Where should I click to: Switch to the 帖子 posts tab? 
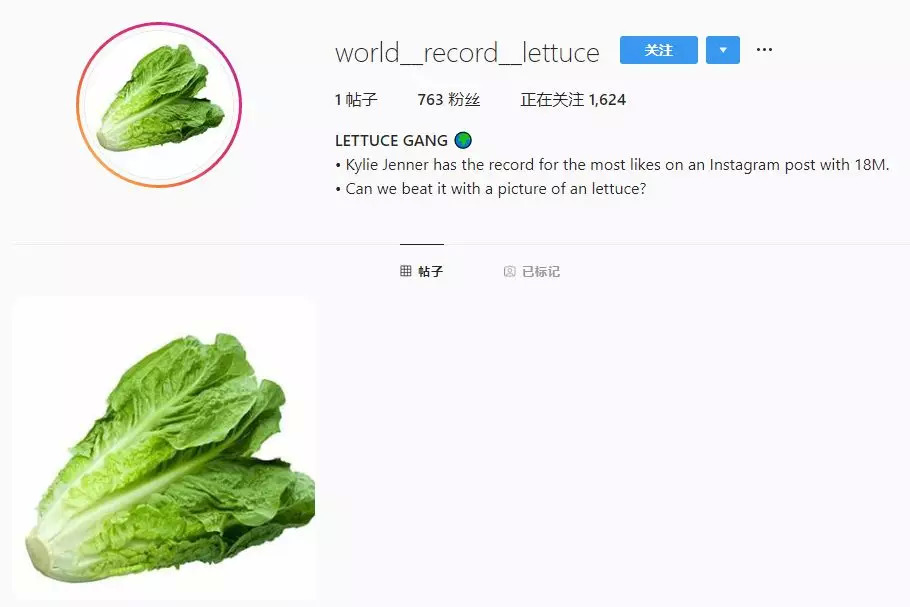[422, 271]
